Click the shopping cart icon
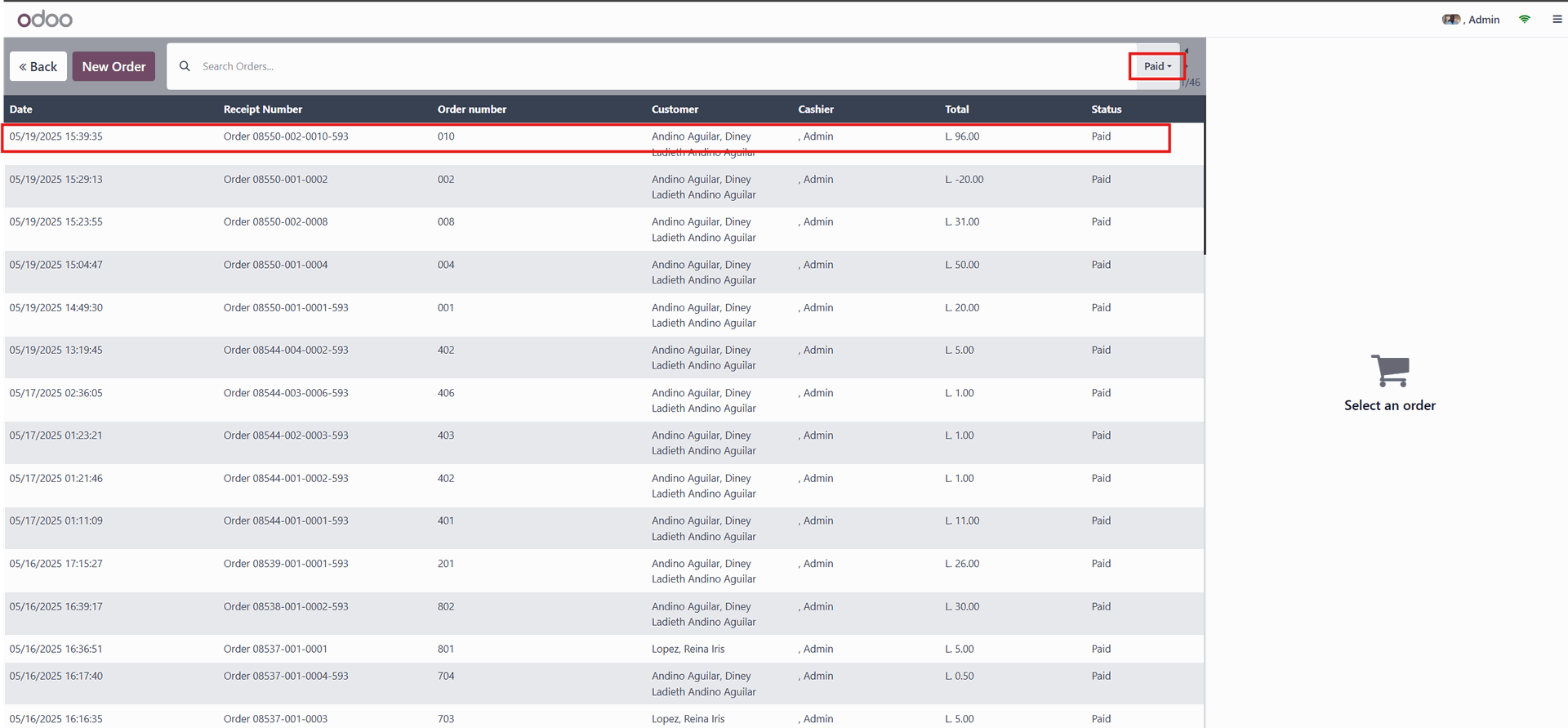 (1389, 371)
